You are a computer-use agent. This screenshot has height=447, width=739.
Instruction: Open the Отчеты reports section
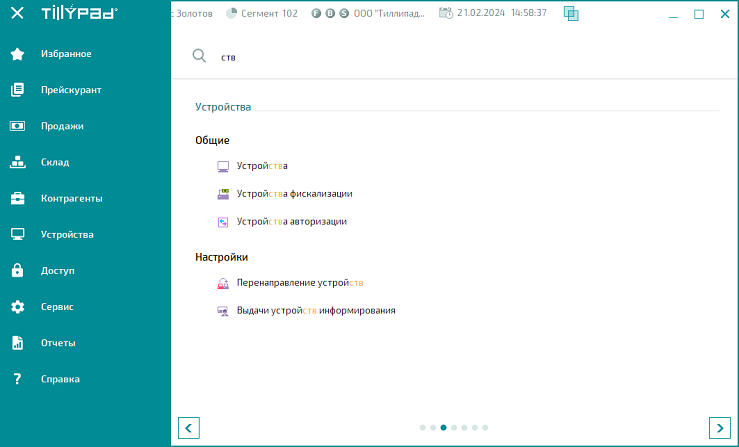58,343
